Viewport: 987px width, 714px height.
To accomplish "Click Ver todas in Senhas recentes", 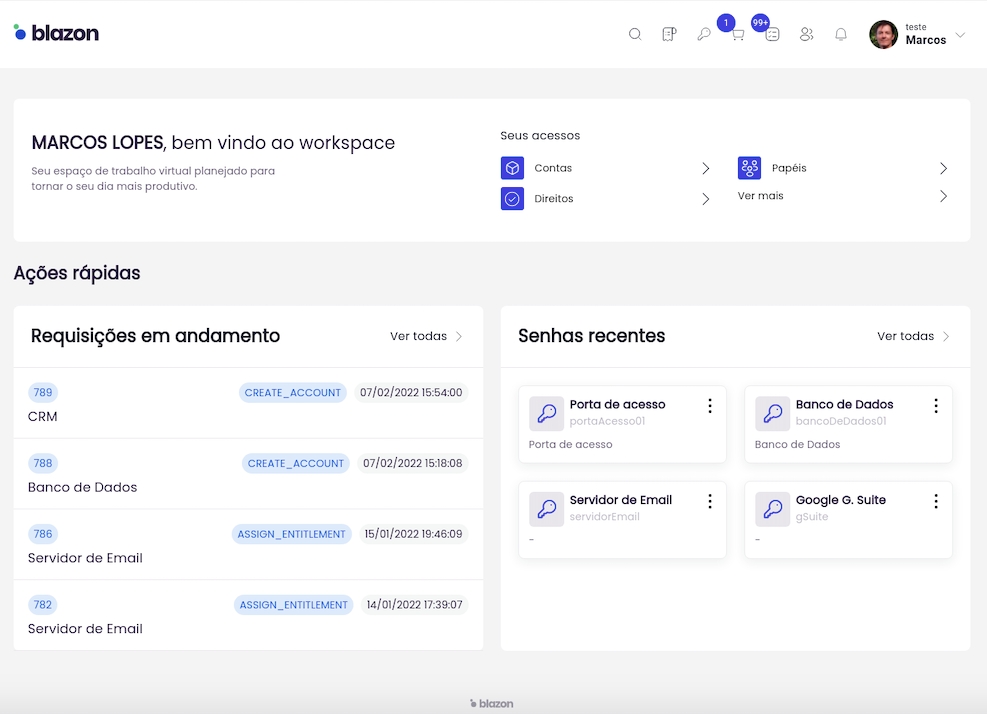I will point(913,336).
